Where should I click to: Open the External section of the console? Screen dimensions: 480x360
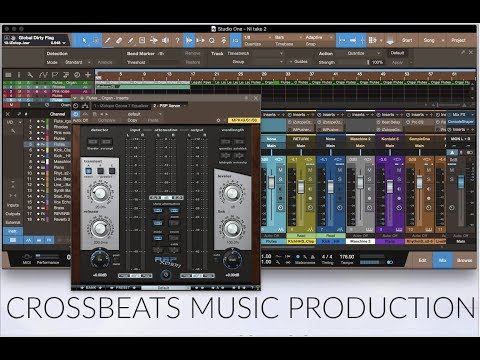point(13,222)
